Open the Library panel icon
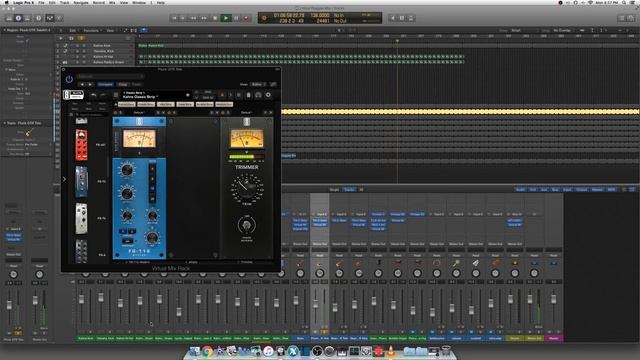 (9, 18)
